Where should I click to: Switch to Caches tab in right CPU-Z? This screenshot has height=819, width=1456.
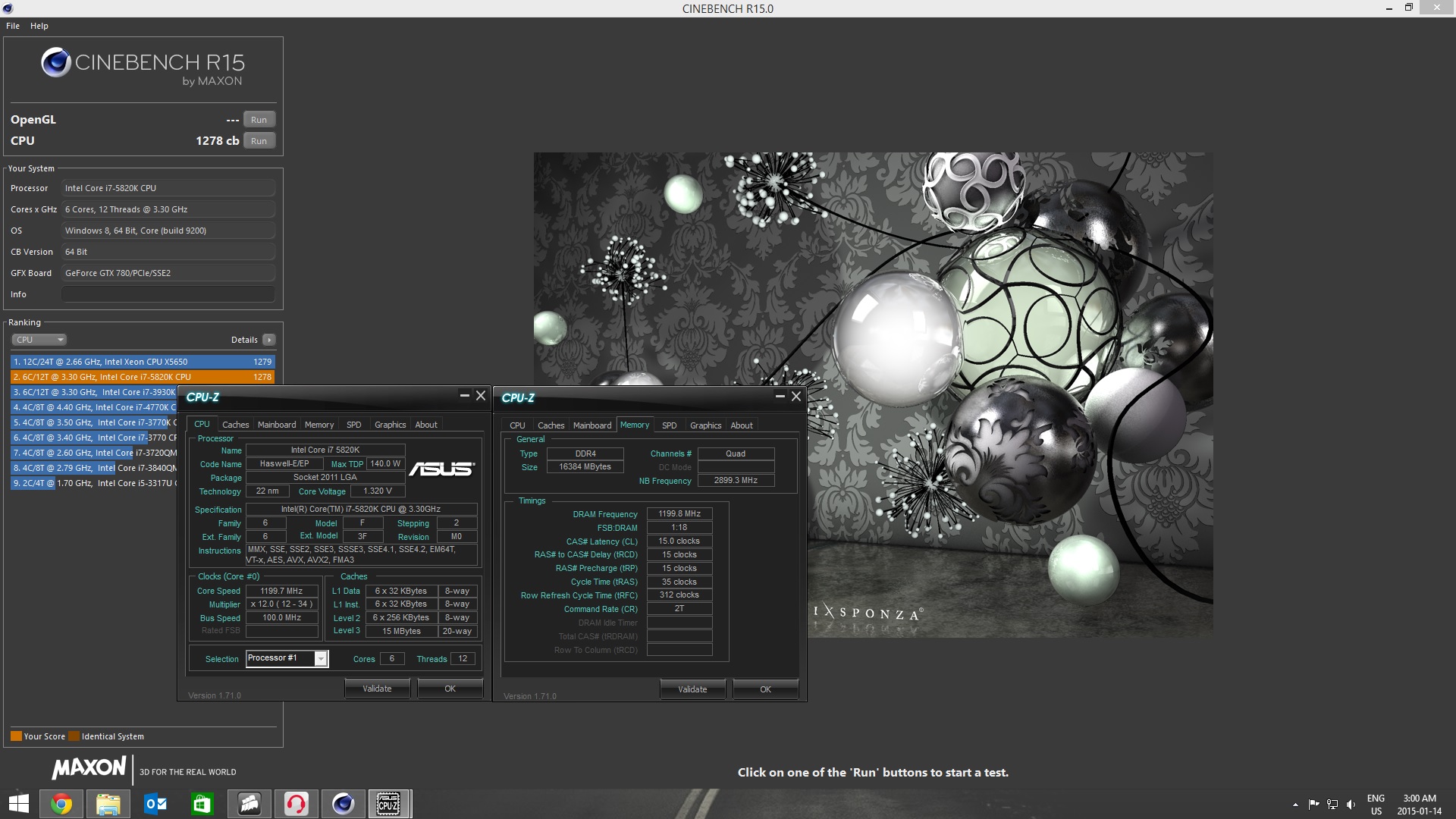point(551,425)
